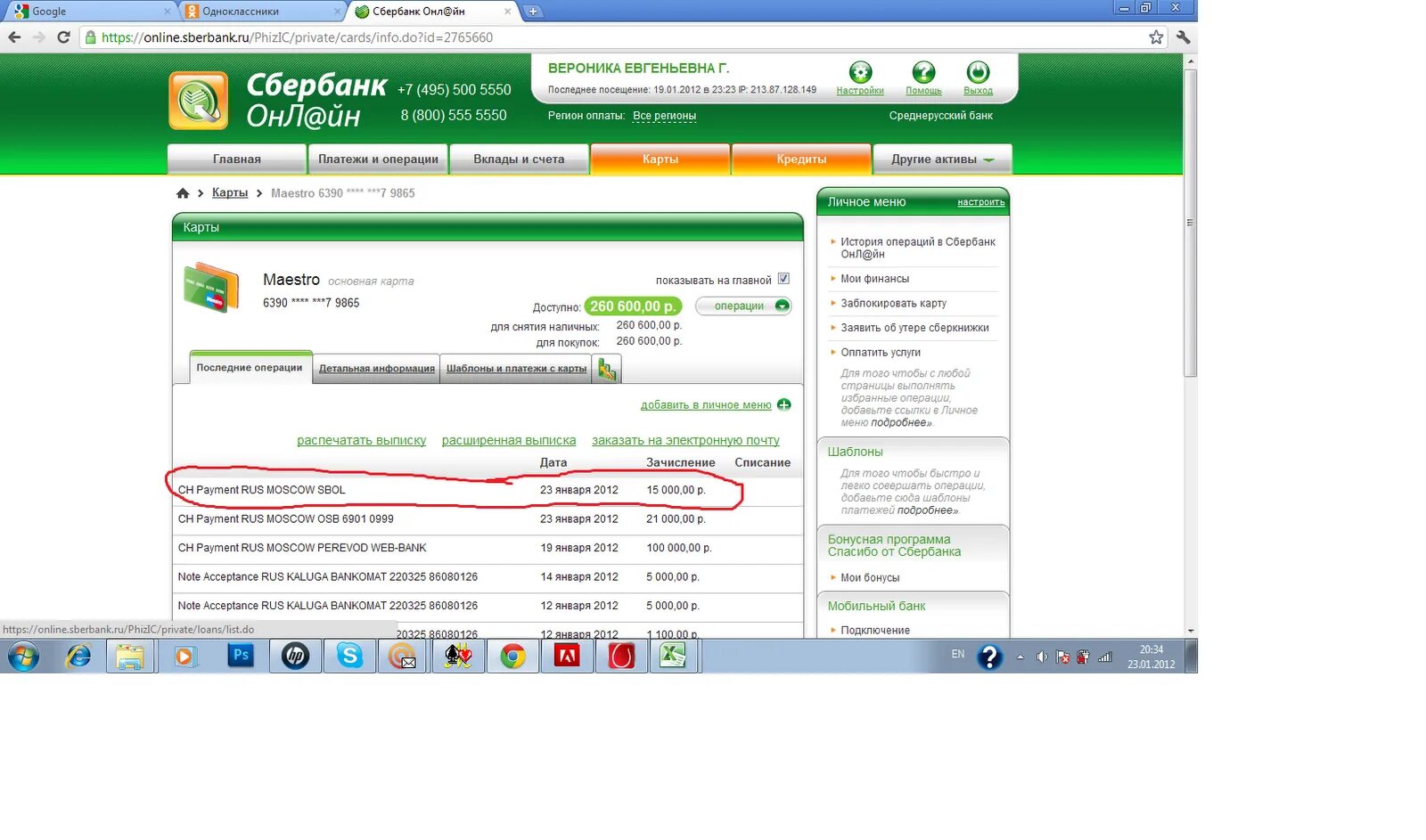Click the Settings (Настройки) gear icon
This screenshot has height=840, width=1426.
(x=860, y=72)
